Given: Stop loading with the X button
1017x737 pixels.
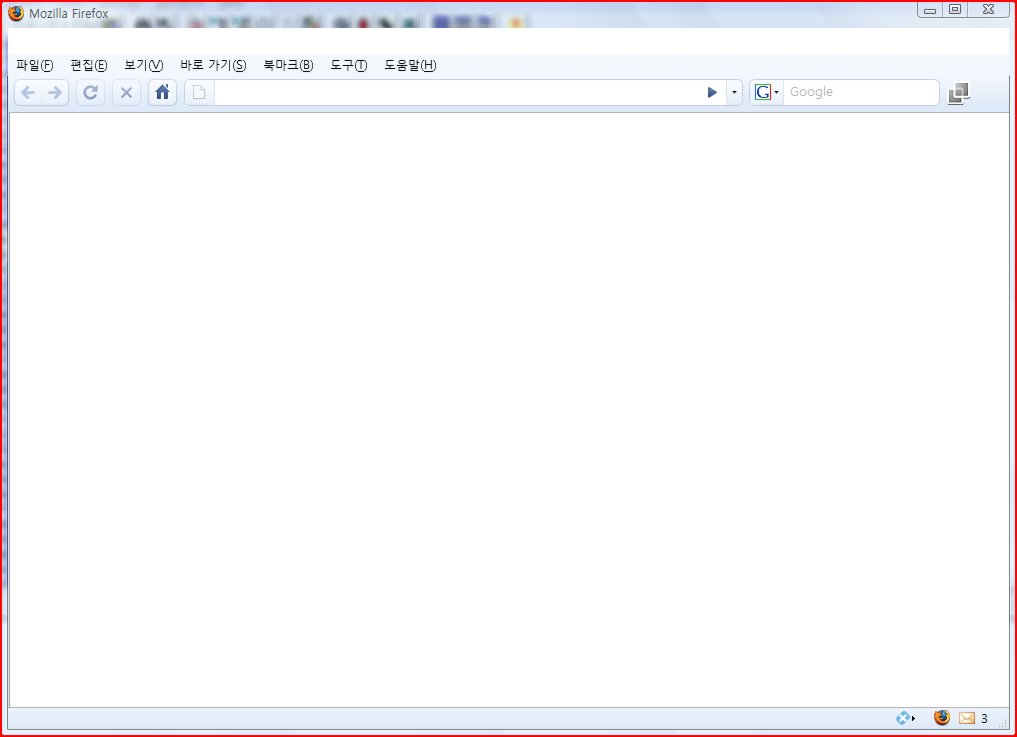Looking at the screenshot, I should coord(126,93).
